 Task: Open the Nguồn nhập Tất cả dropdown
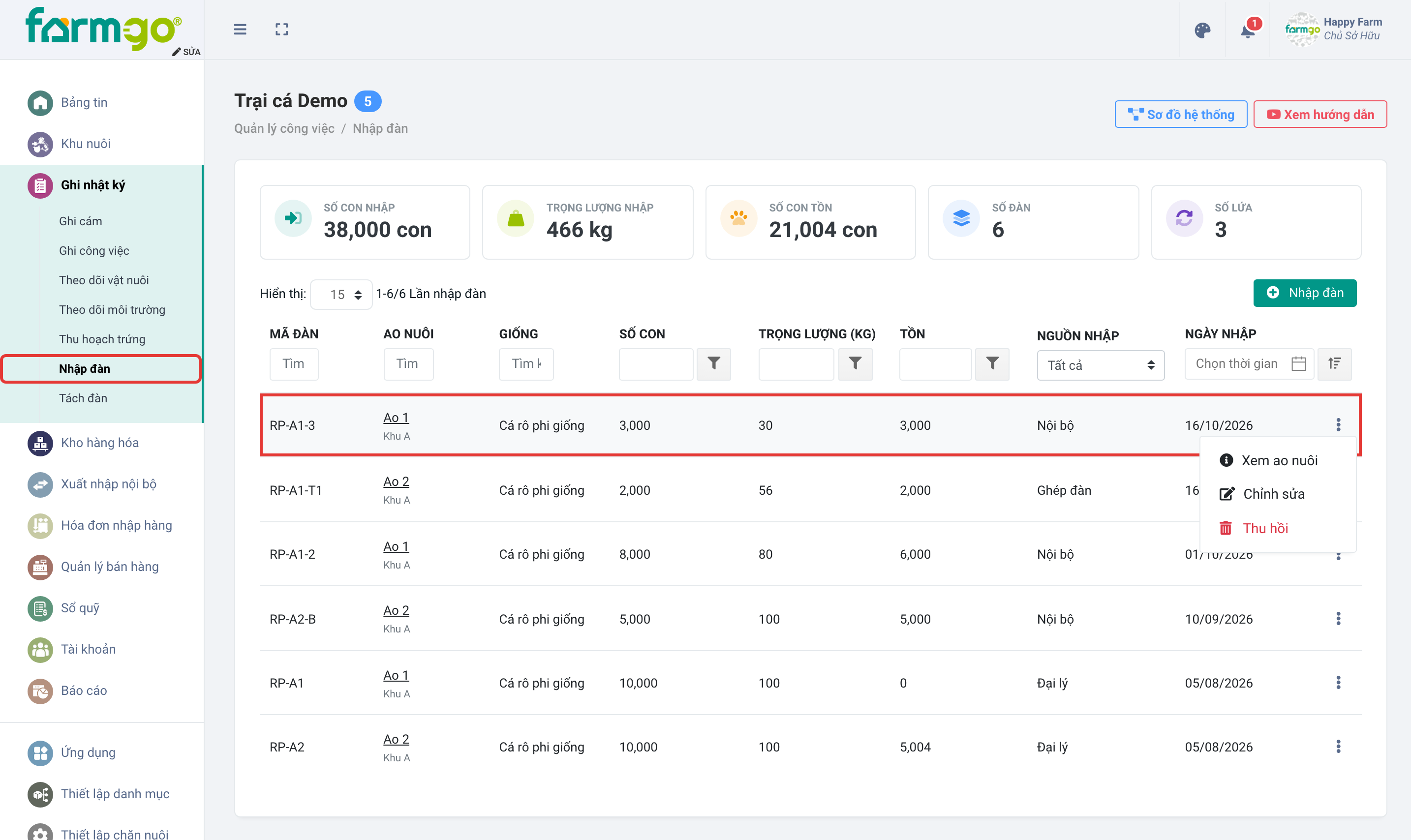click(x=1100, y=365)
